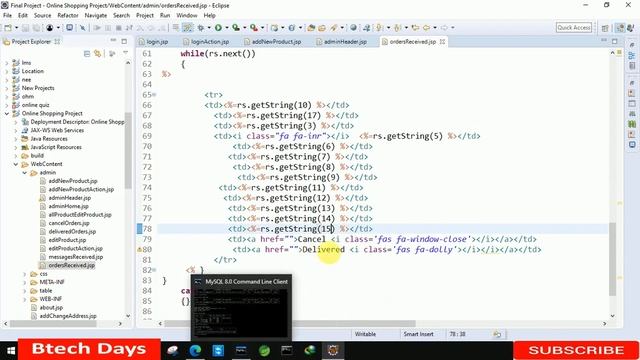This screenshot has width=640, height=360.
Task: Open the Run dropdown arrow
Action: pyautogui.click(x=227, y=28)
